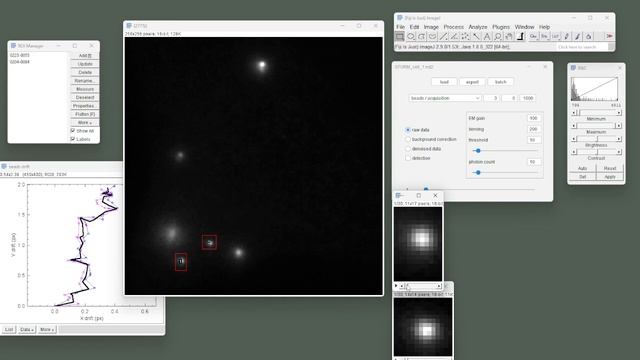This screenshot has width=640, height=360.
Task: Select the Oval selection tool
Action: 411,37
